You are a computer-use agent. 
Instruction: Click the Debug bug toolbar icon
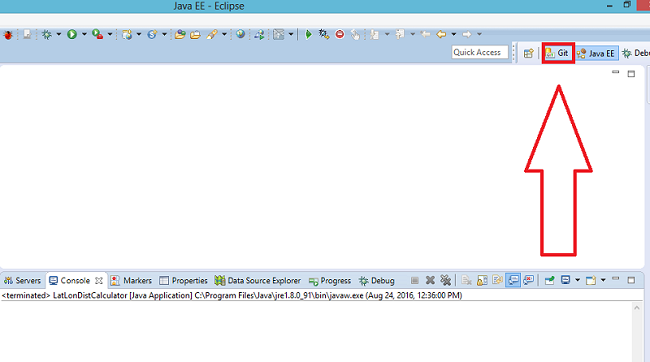point(46,34)
